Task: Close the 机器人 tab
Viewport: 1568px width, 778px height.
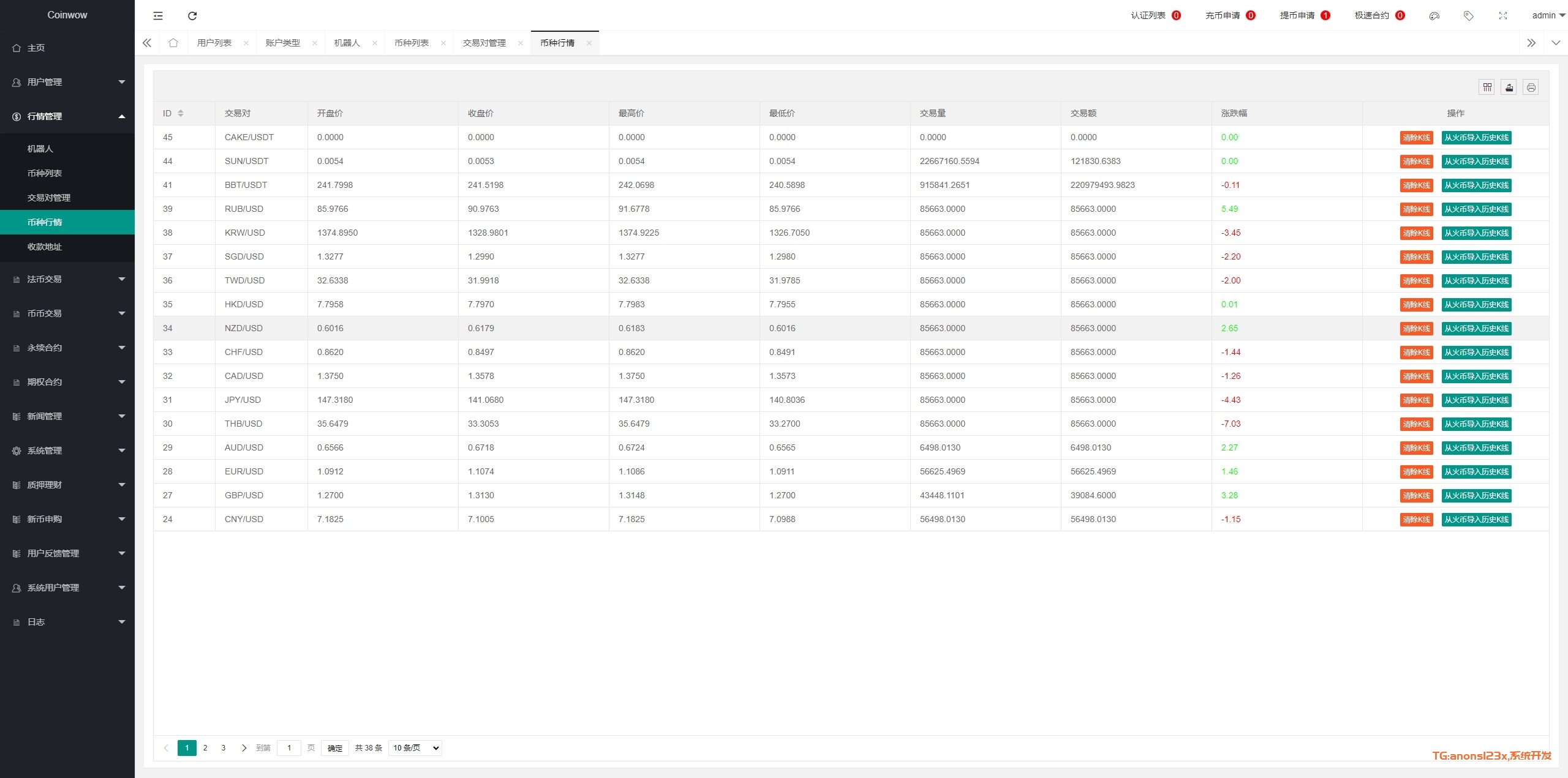Action: coord(375,43)
